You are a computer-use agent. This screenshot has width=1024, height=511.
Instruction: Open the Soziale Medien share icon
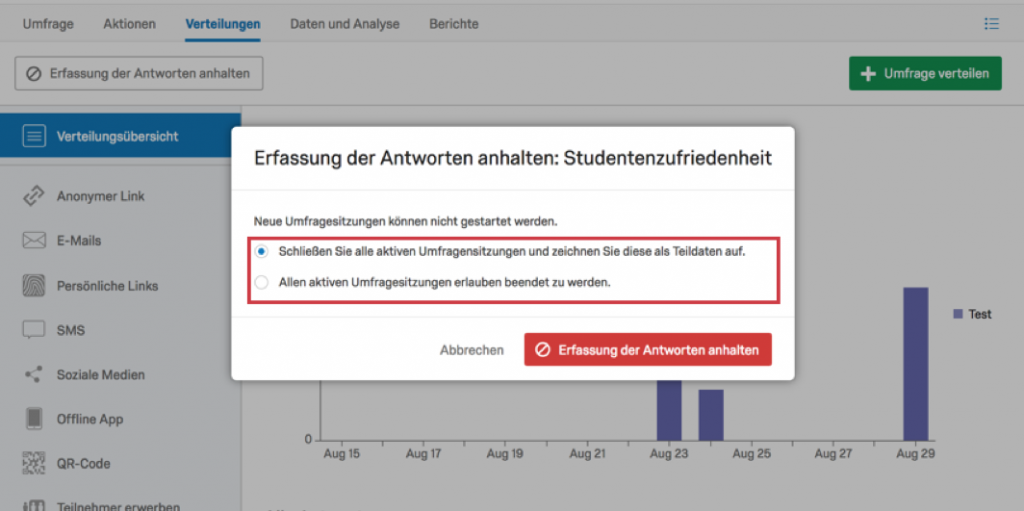(33, 374)
